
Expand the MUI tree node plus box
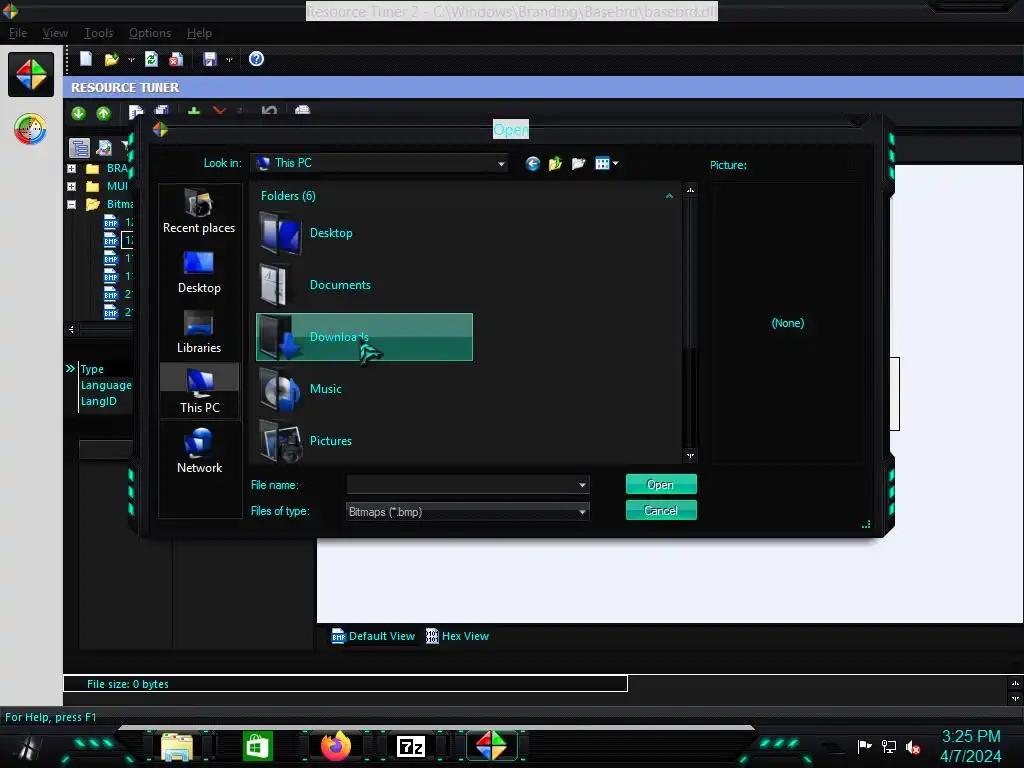tap(72, 186)
